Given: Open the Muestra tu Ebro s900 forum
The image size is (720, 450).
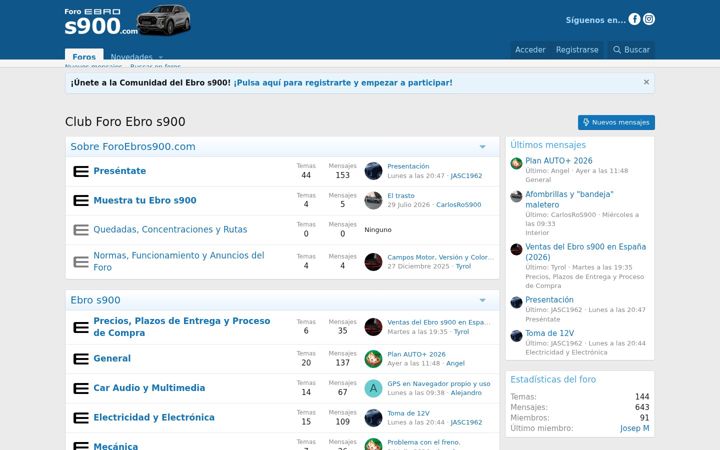Looking at the screenshot, I should [x=145, y=200].
